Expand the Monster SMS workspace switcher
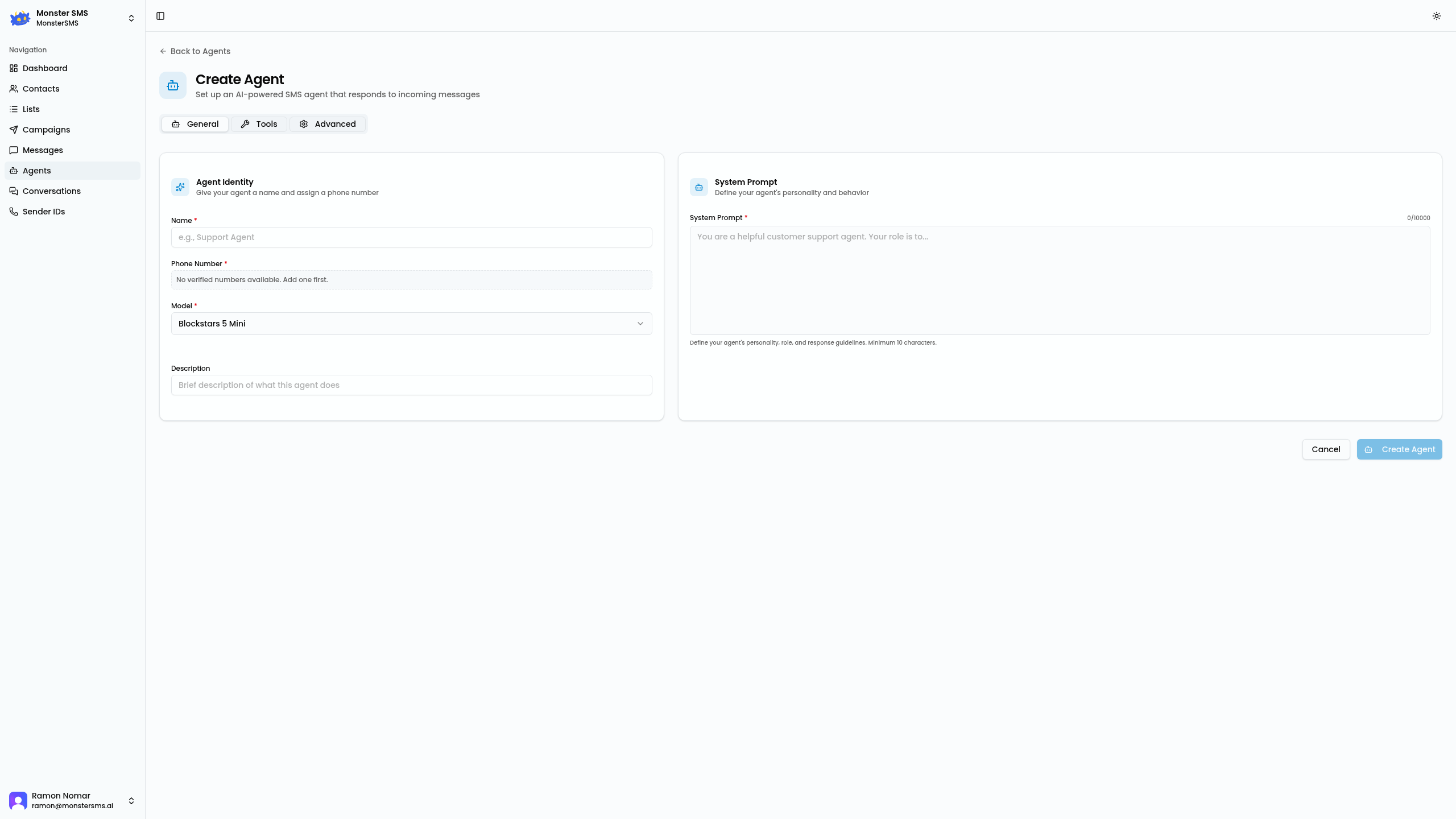This screenshot has height=819, width=1456. [131, 18]
